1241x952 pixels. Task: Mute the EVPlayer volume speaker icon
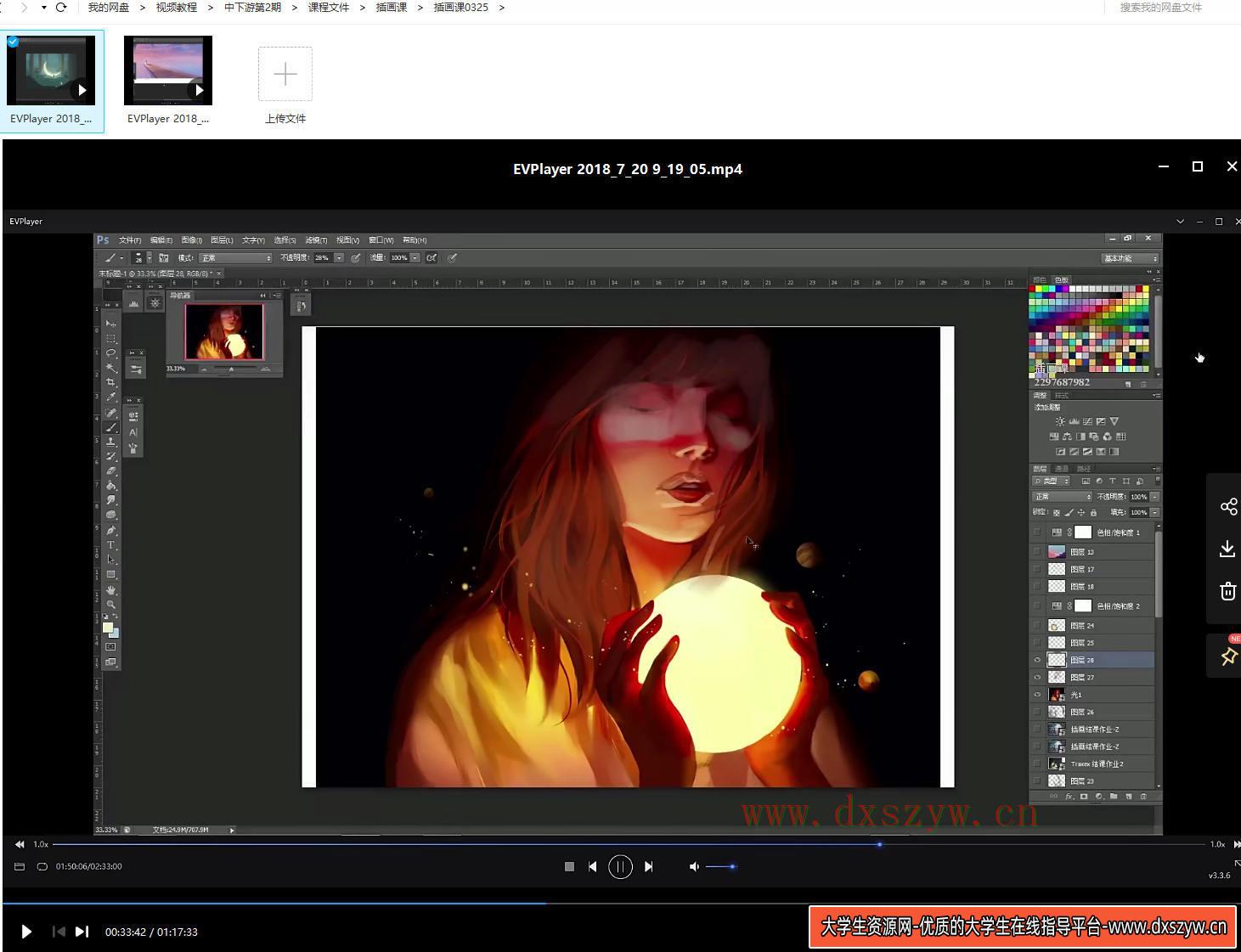tap(694, 866)
